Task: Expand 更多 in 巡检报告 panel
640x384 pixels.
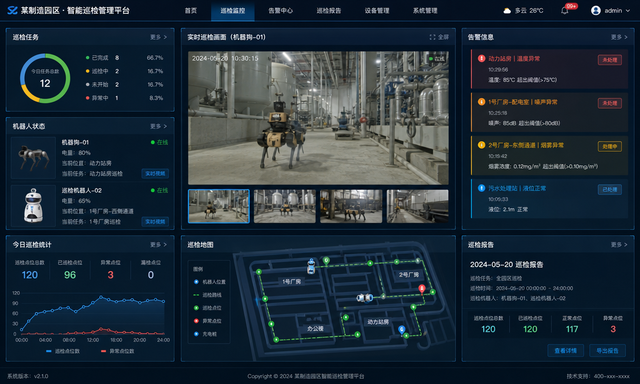Action: pyautogui.click(x=619, y=244)
